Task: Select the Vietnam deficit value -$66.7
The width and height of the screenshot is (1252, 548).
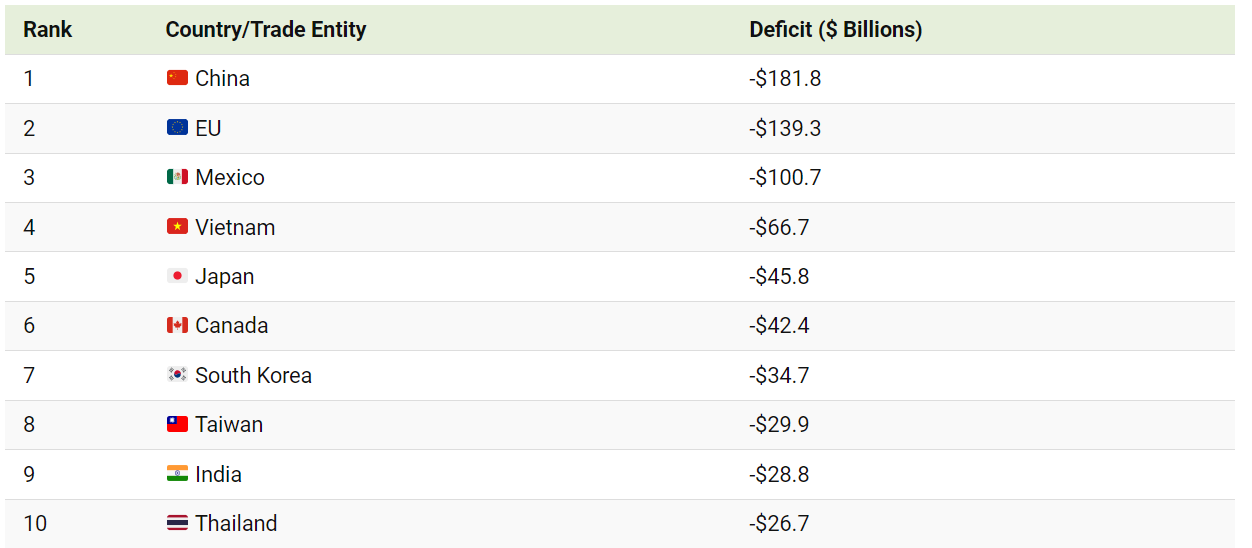Action: point(779,227)
